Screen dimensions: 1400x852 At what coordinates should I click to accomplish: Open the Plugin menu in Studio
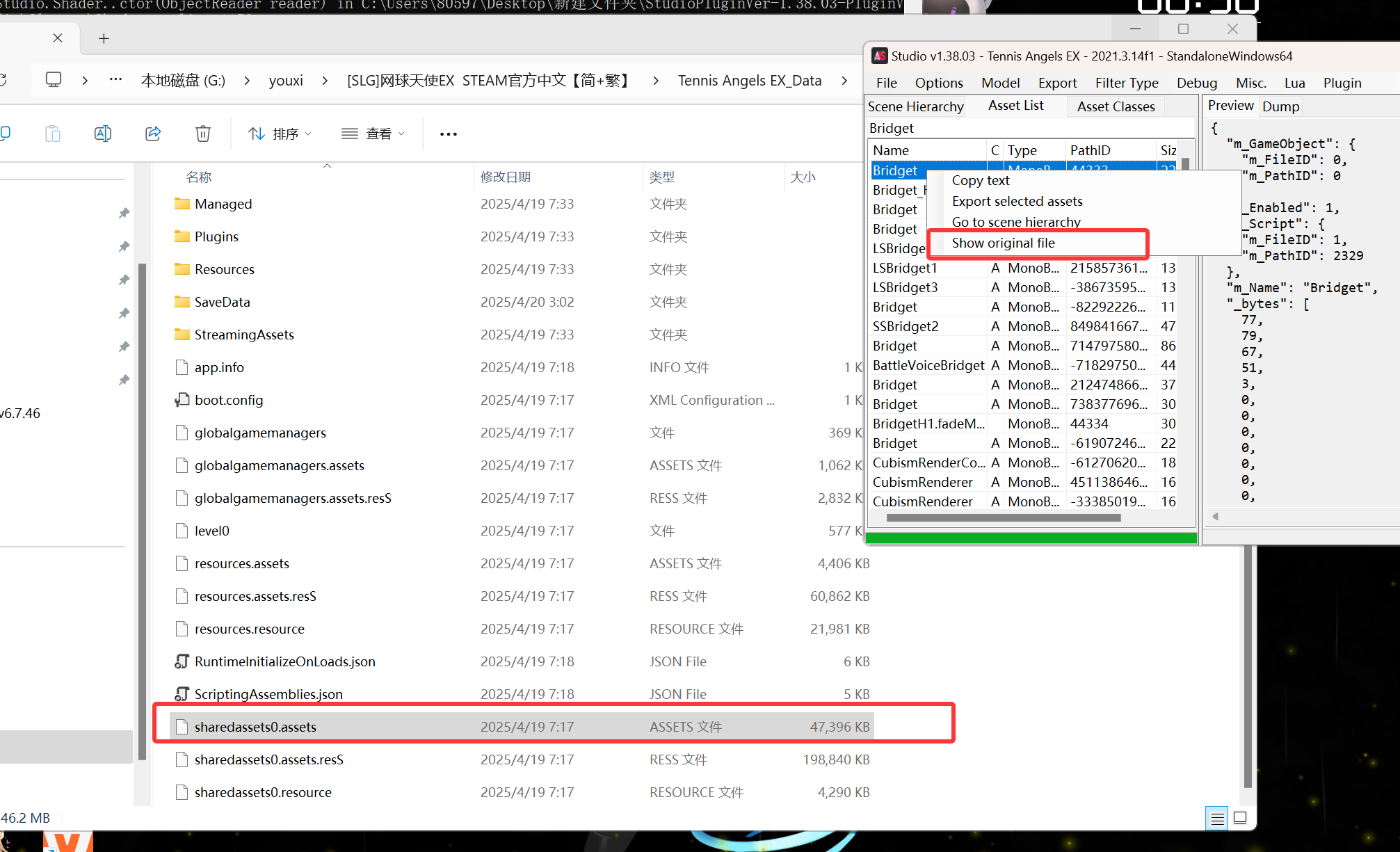point(1342,83)
